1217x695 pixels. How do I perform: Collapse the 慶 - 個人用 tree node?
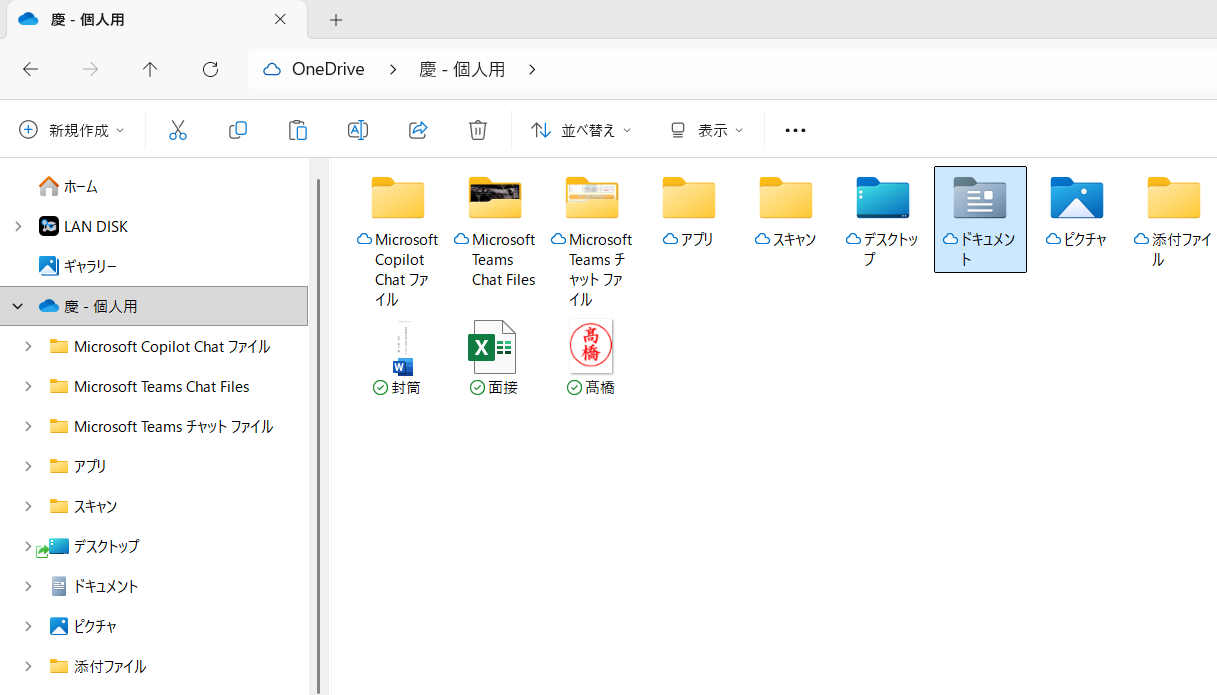tap(18, 306)
